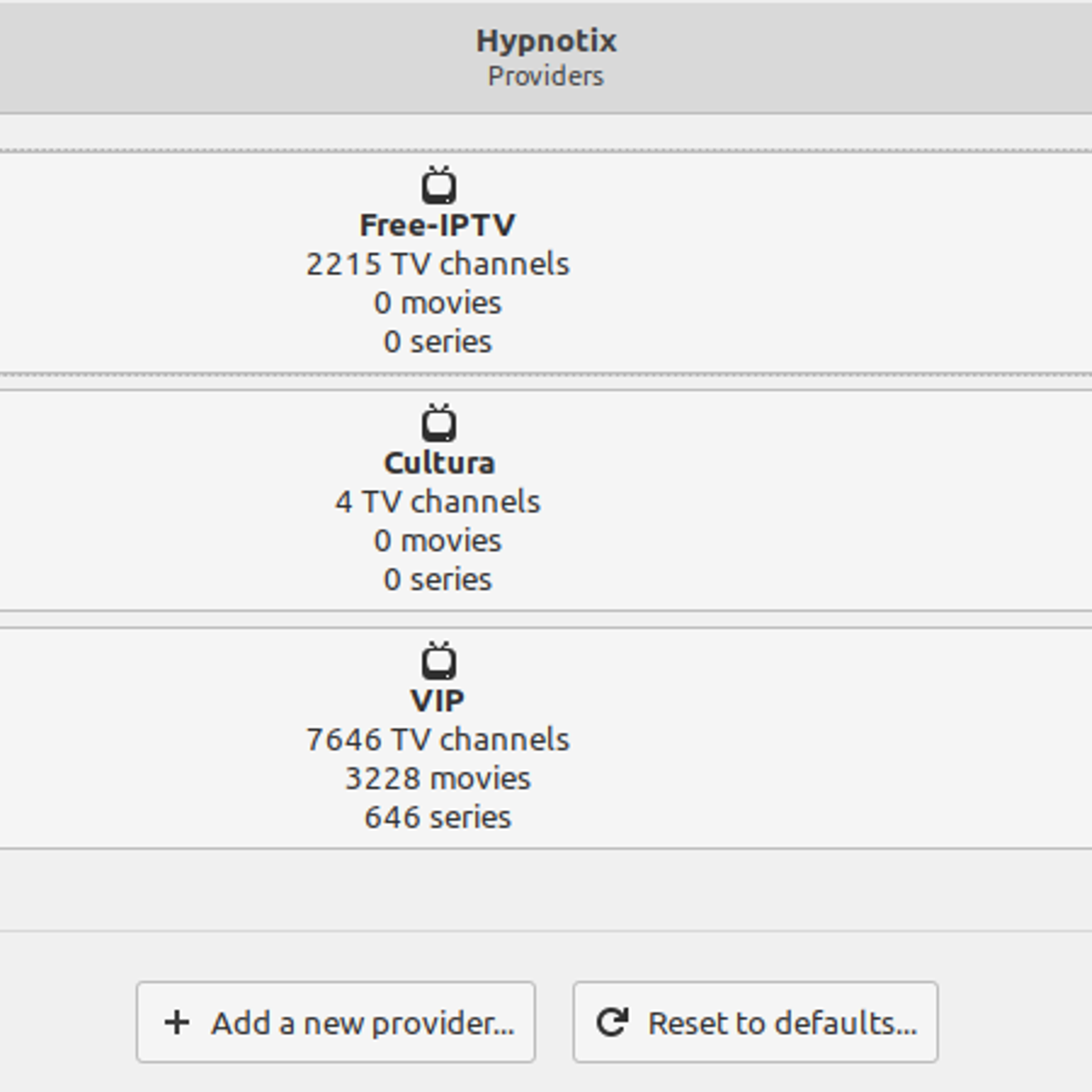This screenshot has height=1092, width=1092.
Task: Open Add a new provider dialog
Action: point(336,1023)
